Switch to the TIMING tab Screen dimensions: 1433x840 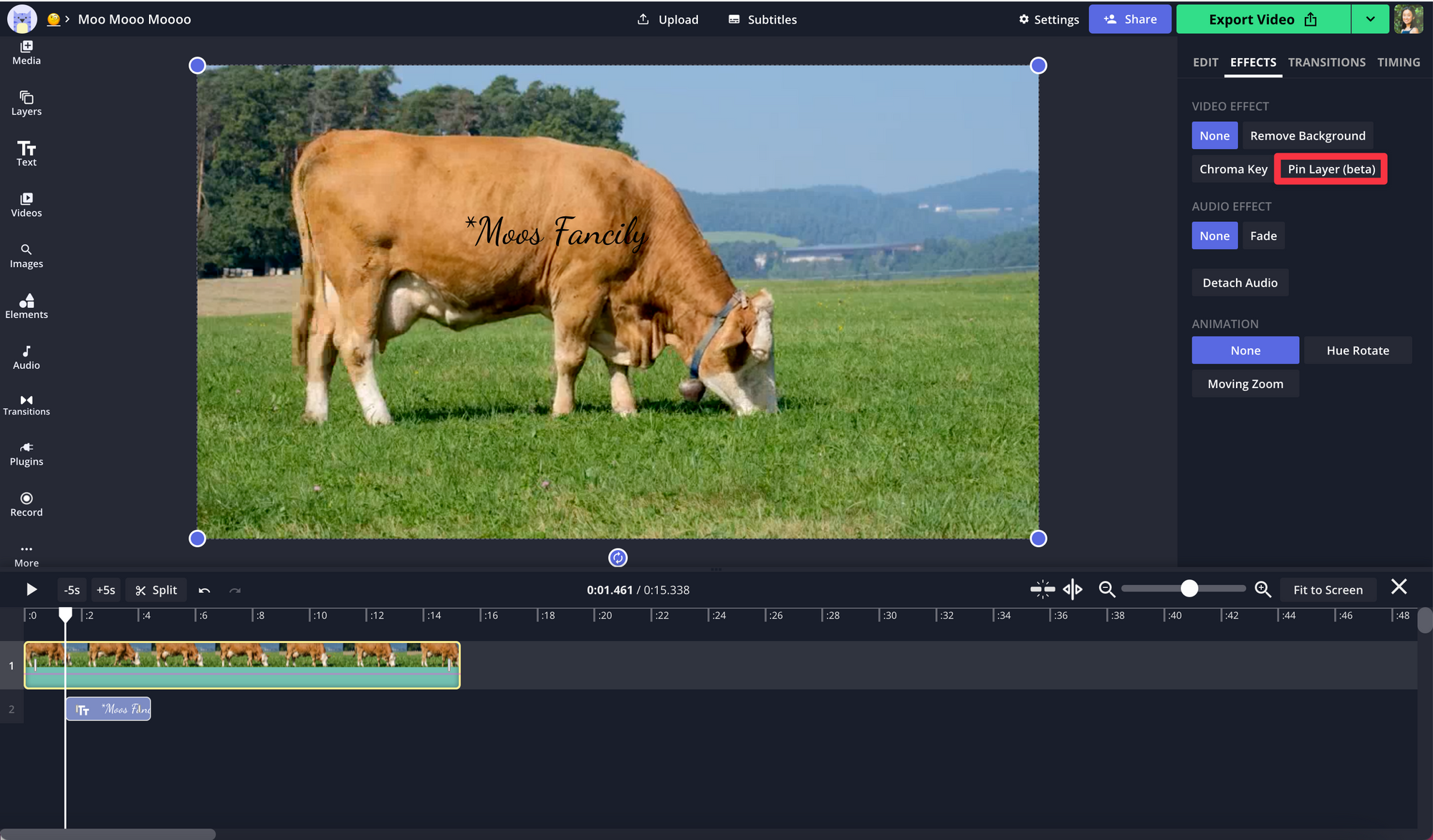tap(1398, 62)
